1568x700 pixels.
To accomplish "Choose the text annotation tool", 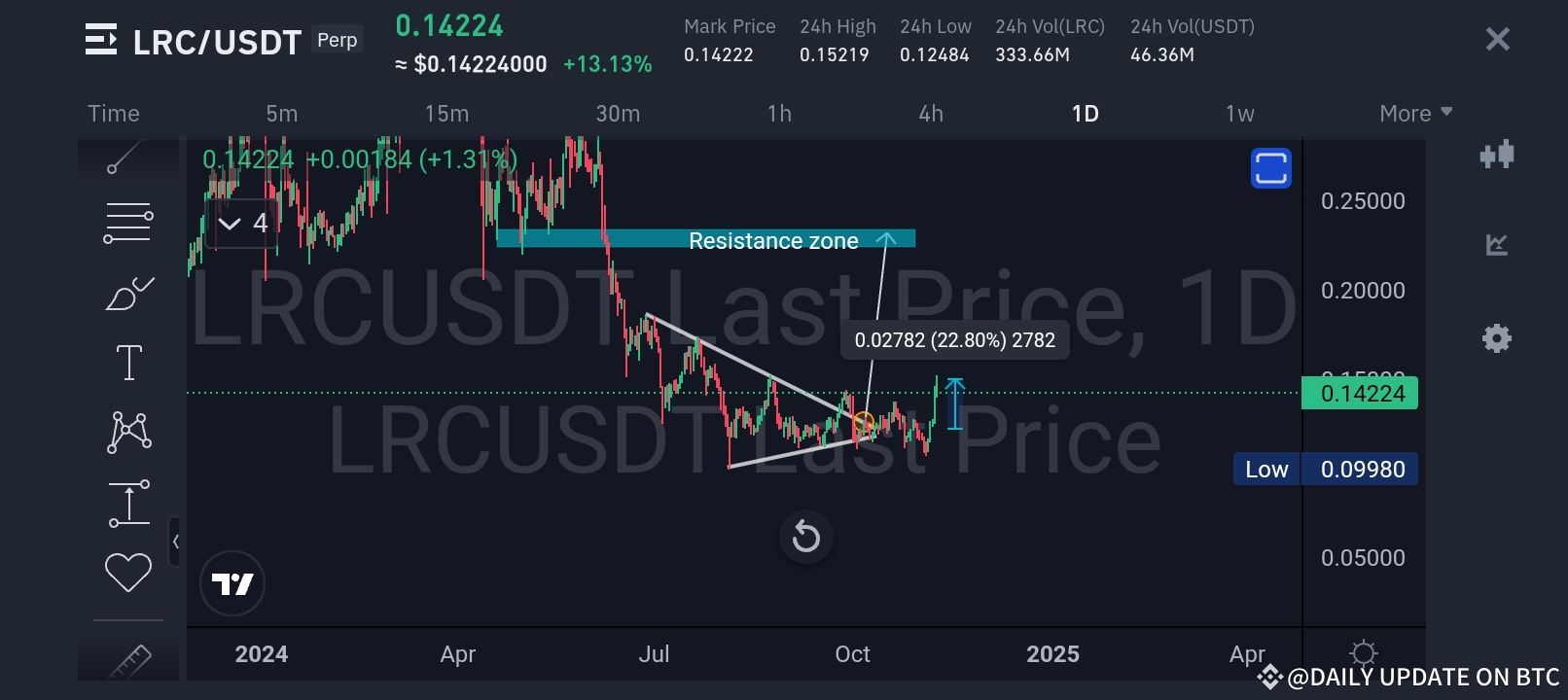I will 128,363.
